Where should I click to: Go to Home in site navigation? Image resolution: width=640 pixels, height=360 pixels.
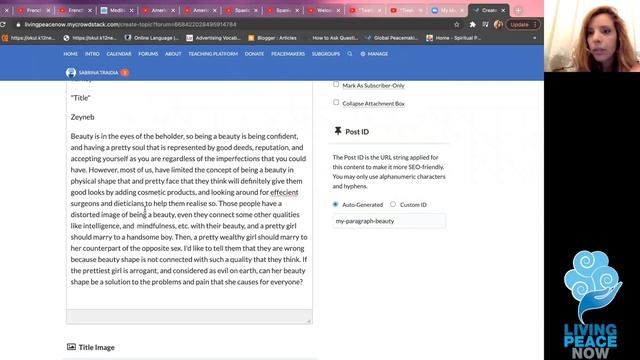coord(70,54)
